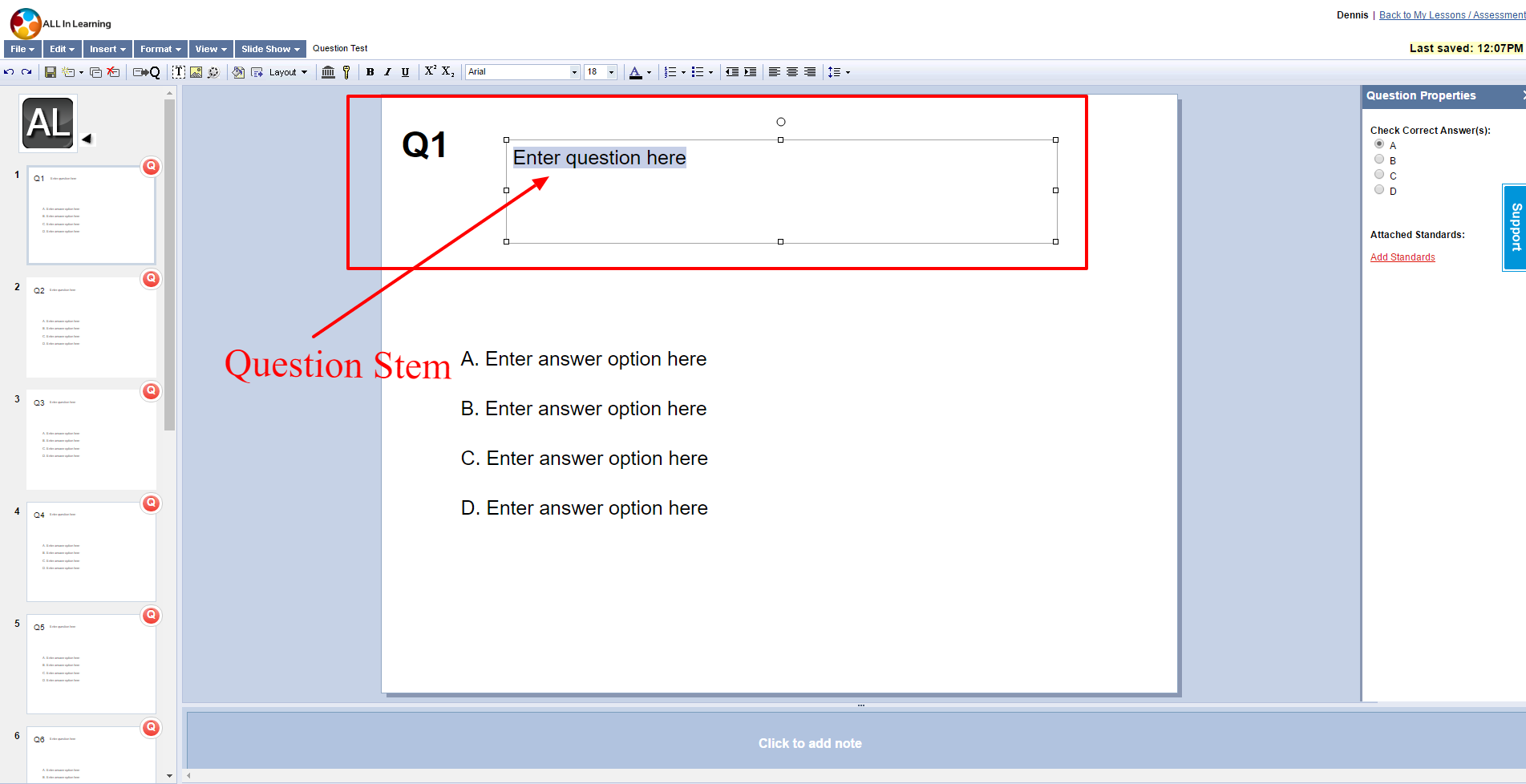Select D as correct answer
Viewport: 1526px width, 784px height.
[1379, 190]
